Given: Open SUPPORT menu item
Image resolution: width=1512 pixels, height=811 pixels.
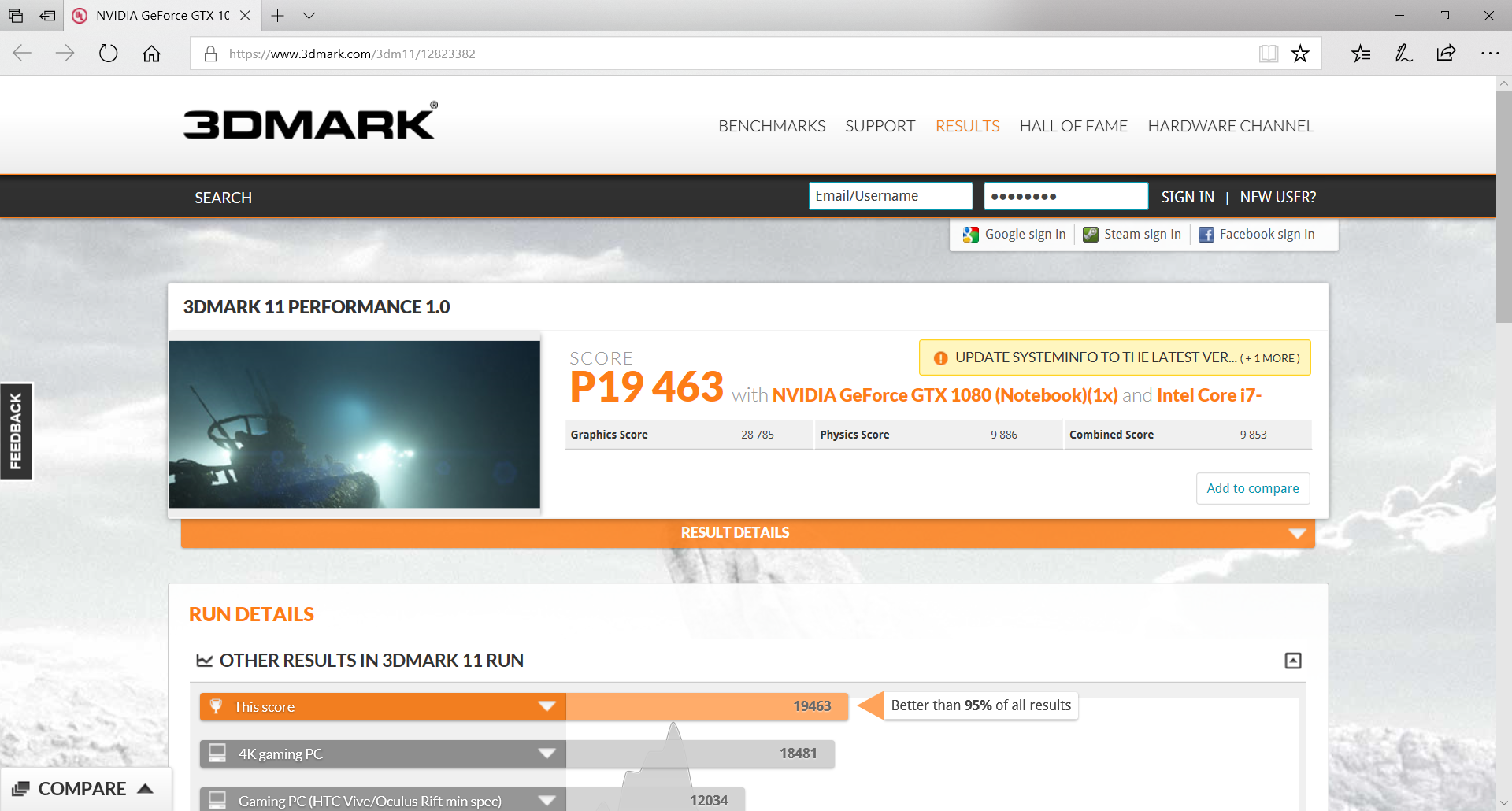Looking at the screenshot, I should [x=880, y=126].
